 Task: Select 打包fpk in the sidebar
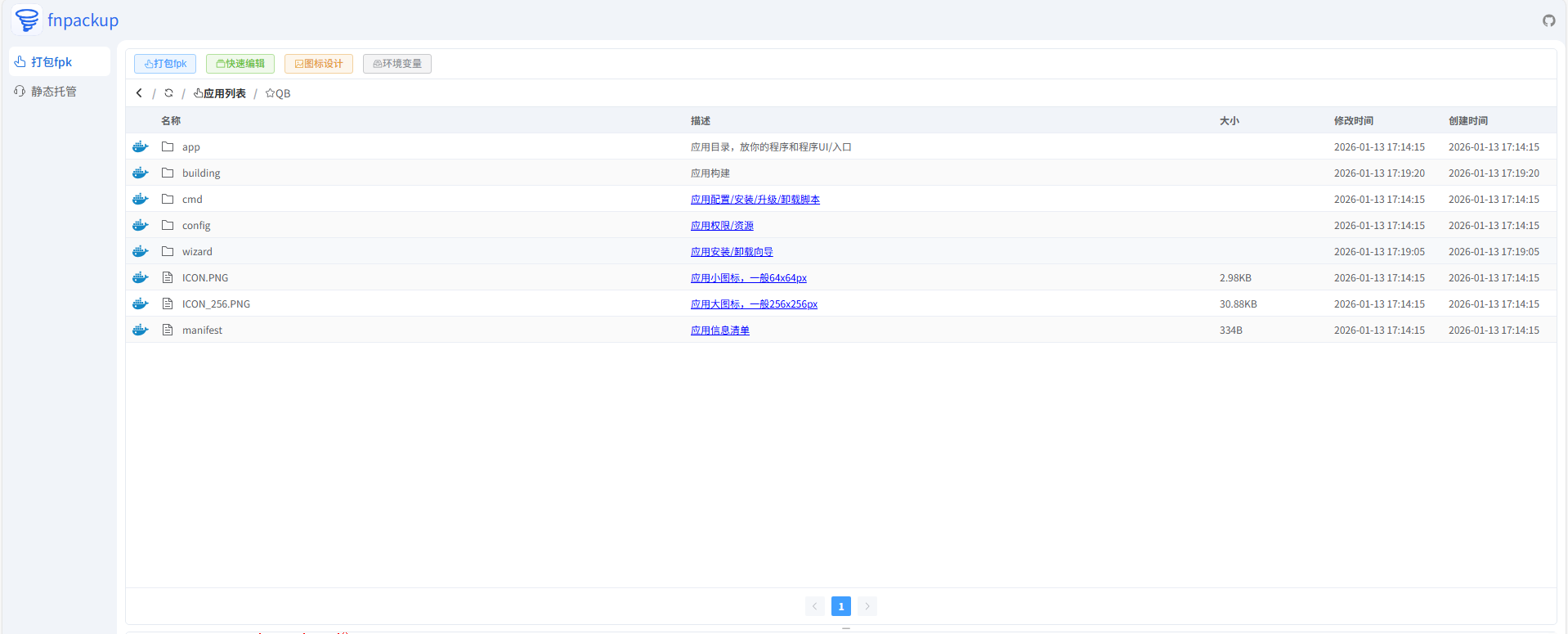point(60,61)
